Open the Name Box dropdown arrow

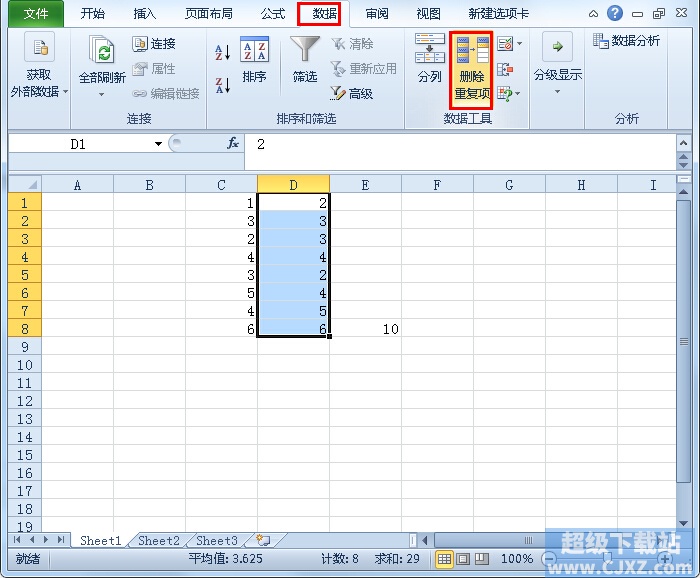pos(158,144)
